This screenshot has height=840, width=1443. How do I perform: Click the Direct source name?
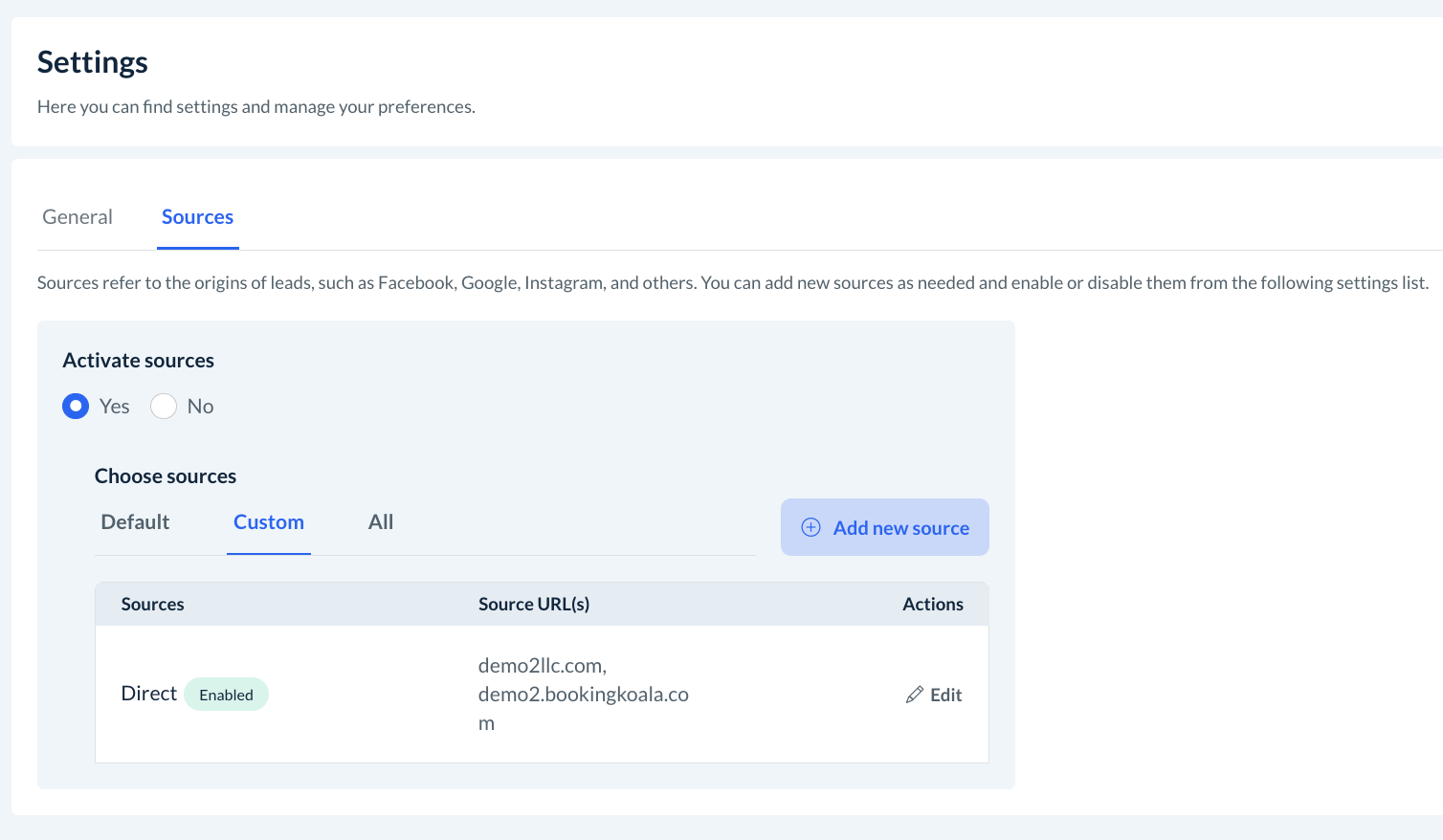148,694
